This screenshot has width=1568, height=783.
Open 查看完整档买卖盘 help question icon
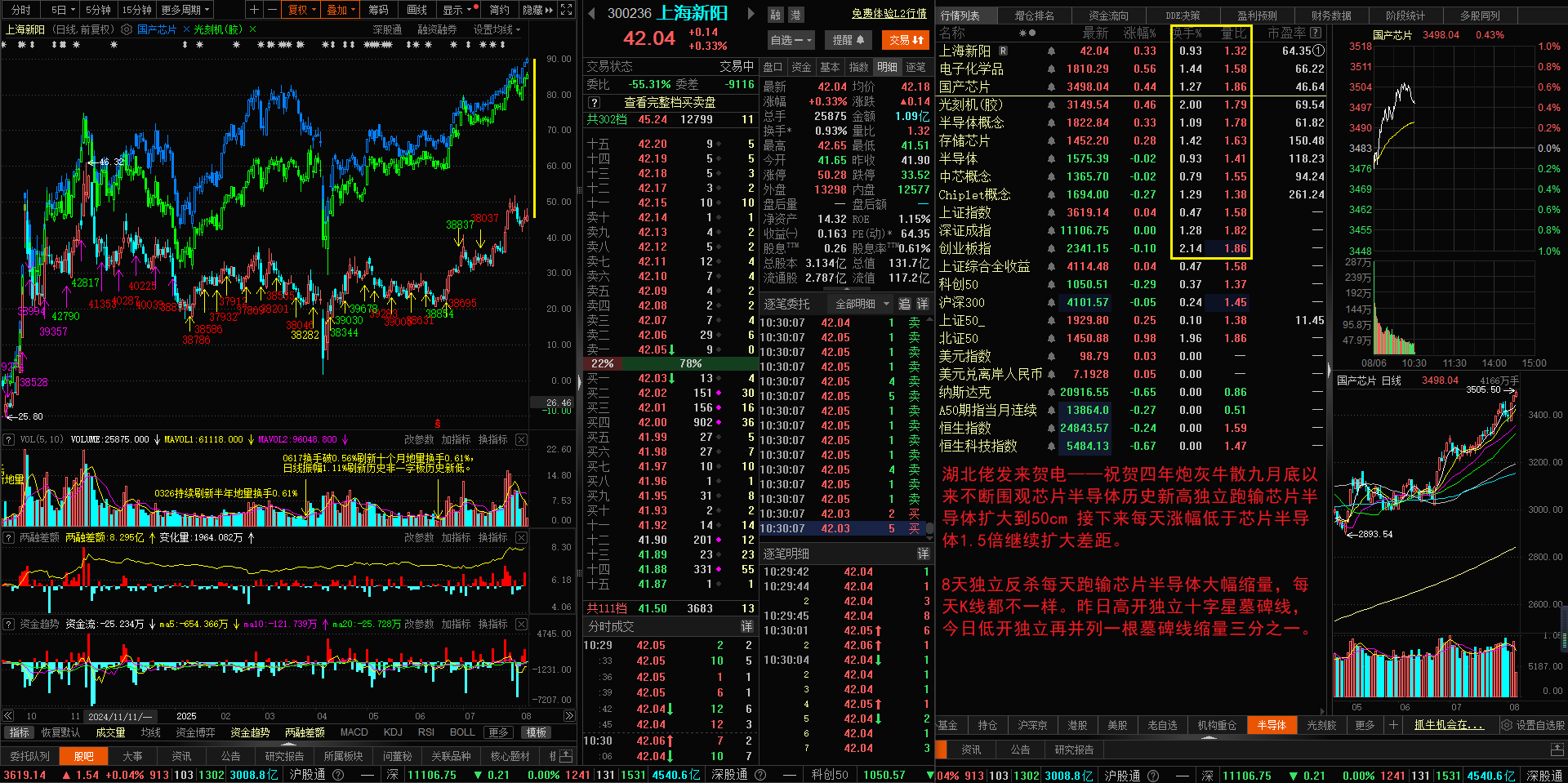(595, 102)
